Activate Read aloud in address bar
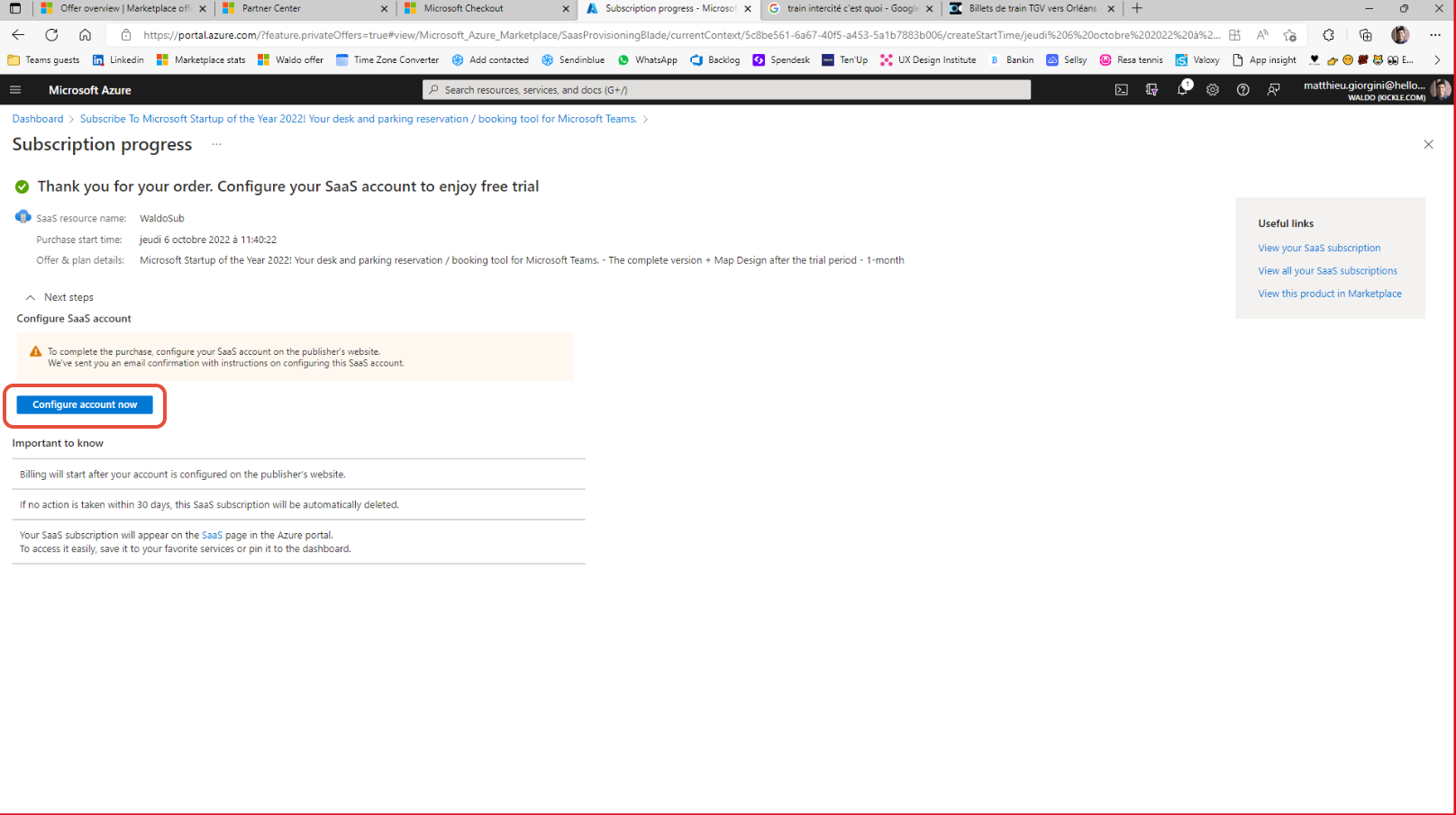 point(1262,35)
